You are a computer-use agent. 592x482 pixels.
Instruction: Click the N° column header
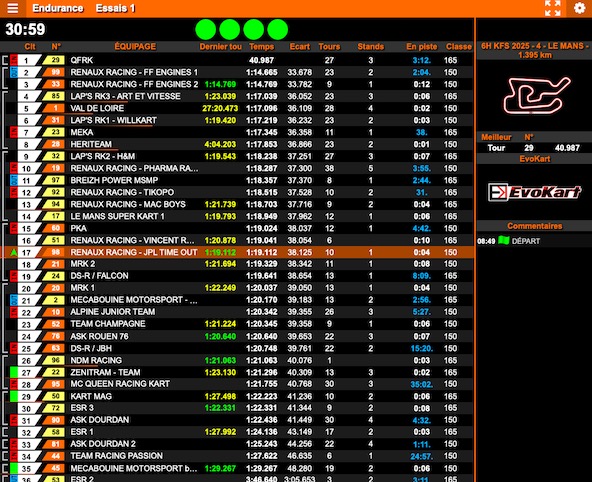56,46
